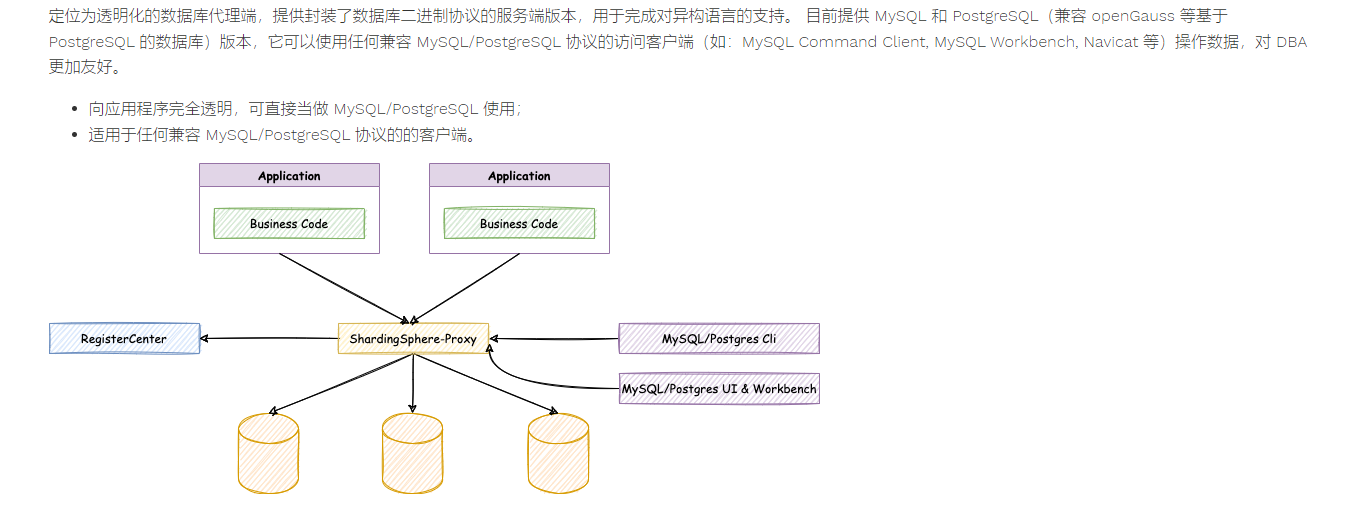Click the right database cylinder icon
This screenshot has width=1371, height=519.
click(558, 454)
